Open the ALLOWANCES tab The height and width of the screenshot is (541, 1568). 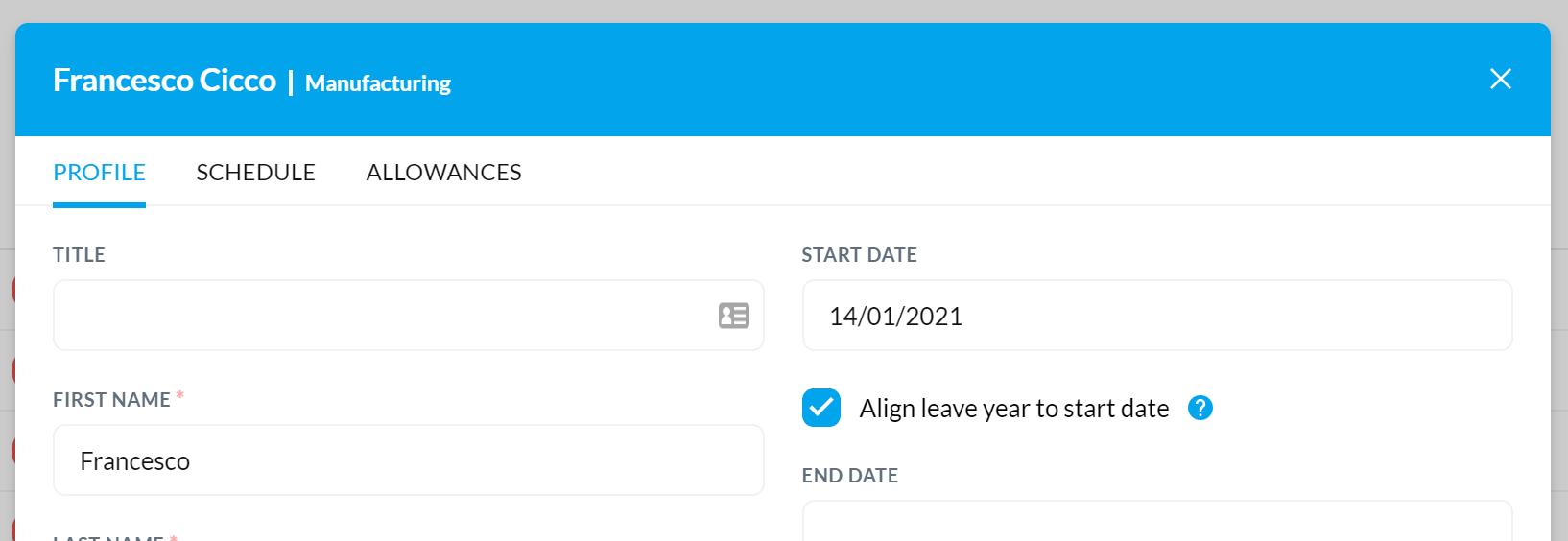tap(443, 173)
